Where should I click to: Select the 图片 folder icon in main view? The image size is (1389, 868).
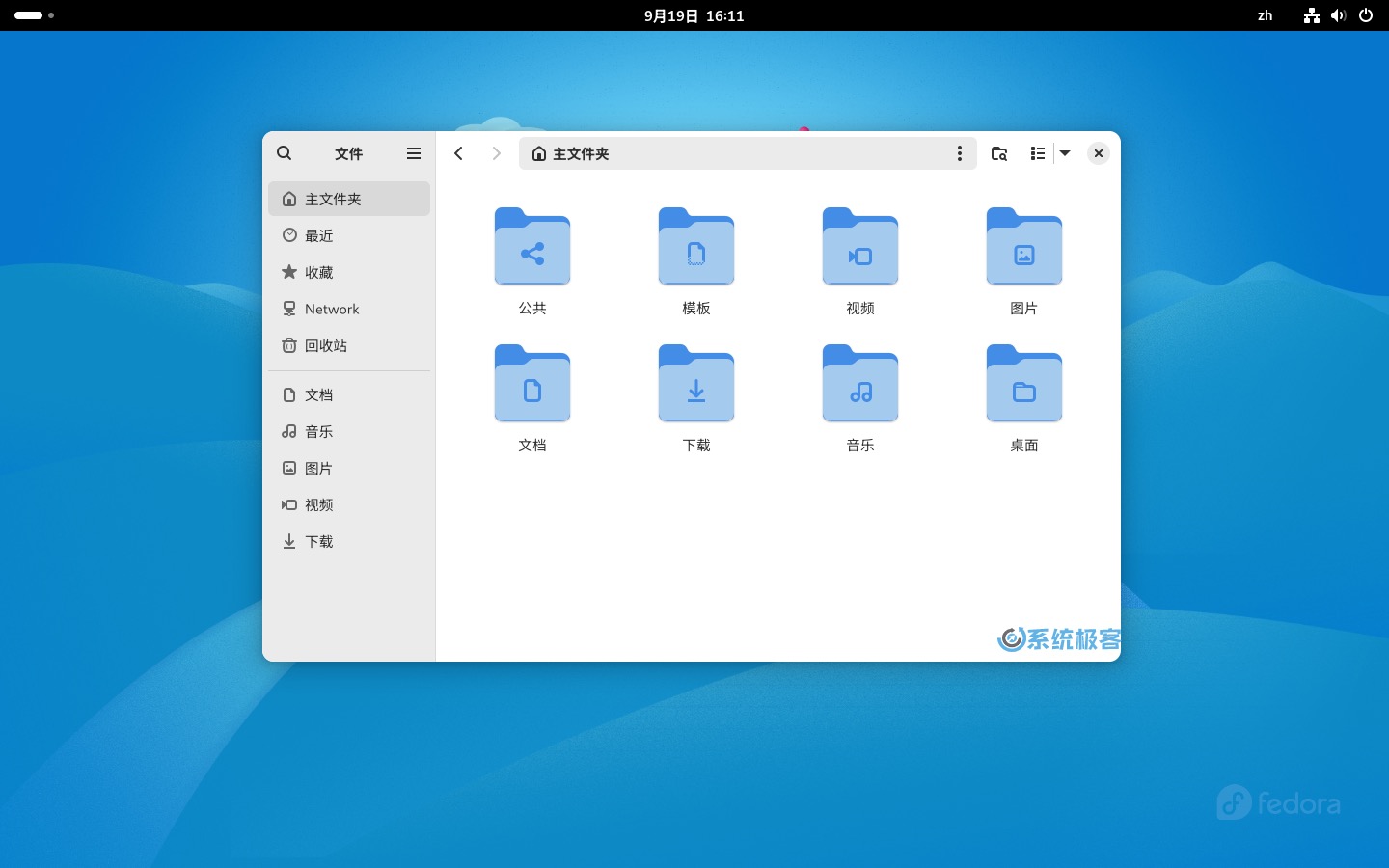click(x=1024, y=247)
